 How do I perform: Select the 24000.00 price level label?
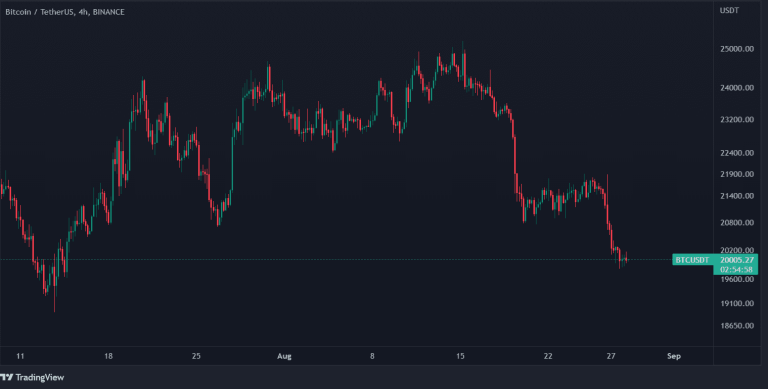point(737,88)
